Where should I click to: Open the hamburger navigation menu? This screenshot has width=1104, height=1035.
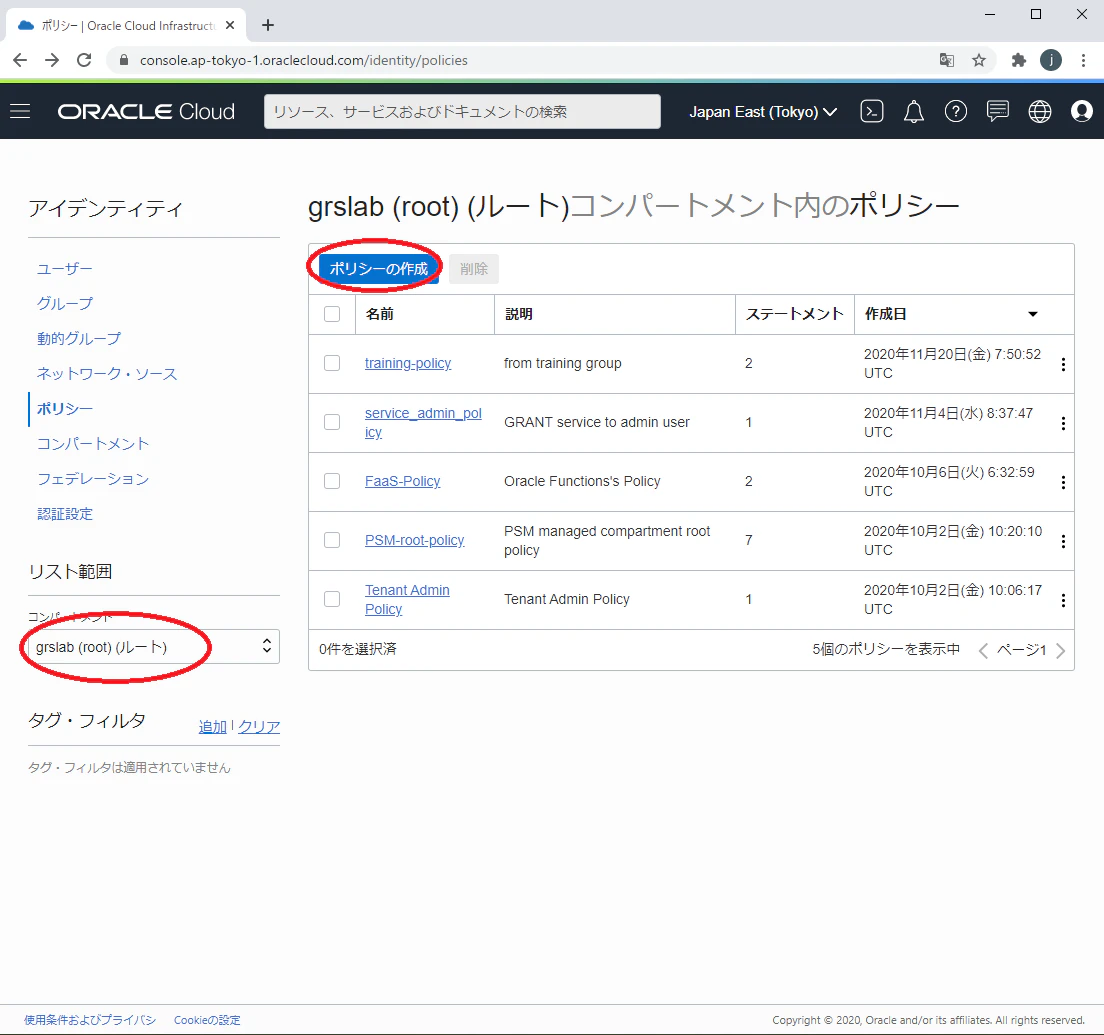(20, 111)
